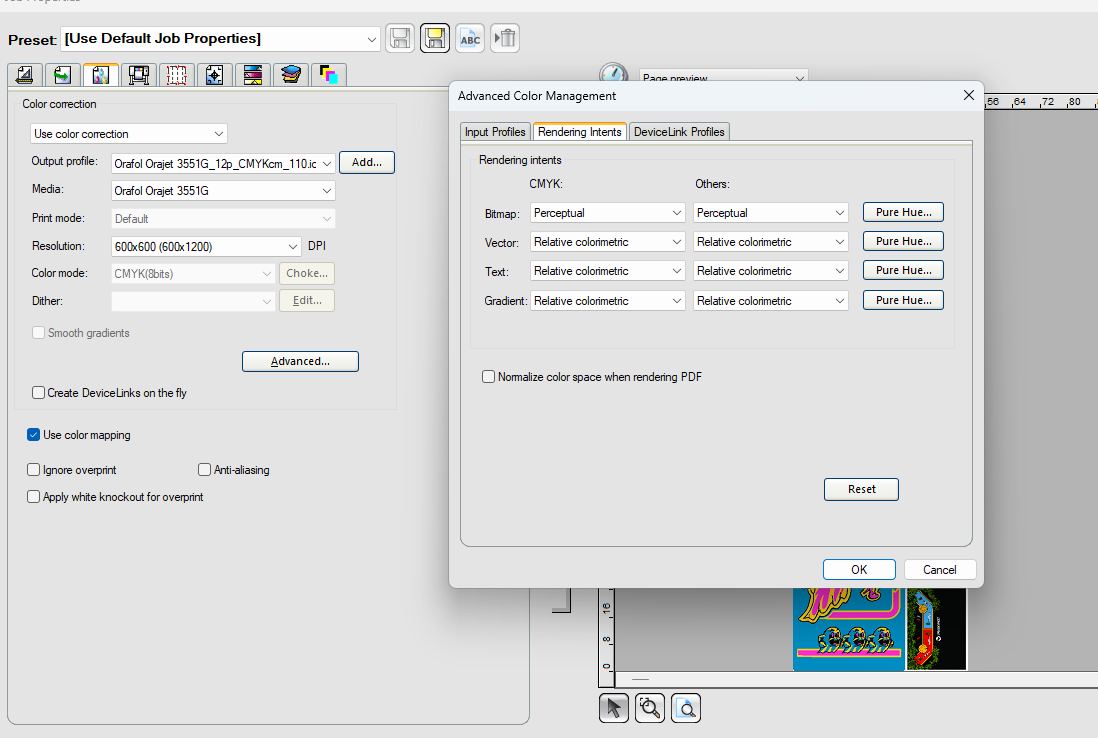This screenshot has height=738, width=1098.
Task: Select the Rendering Intents tab
Action: point(580,132)
